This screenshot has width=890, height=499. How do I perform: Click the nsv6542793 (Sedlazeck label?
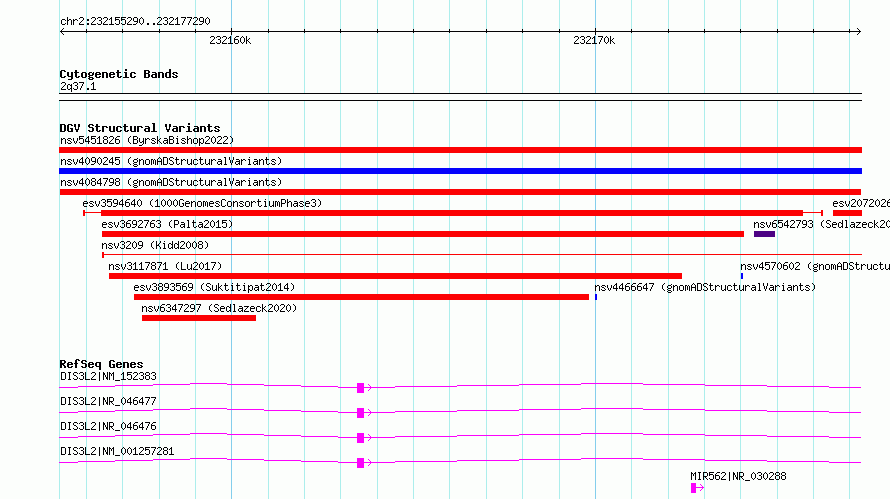(821, 224)
